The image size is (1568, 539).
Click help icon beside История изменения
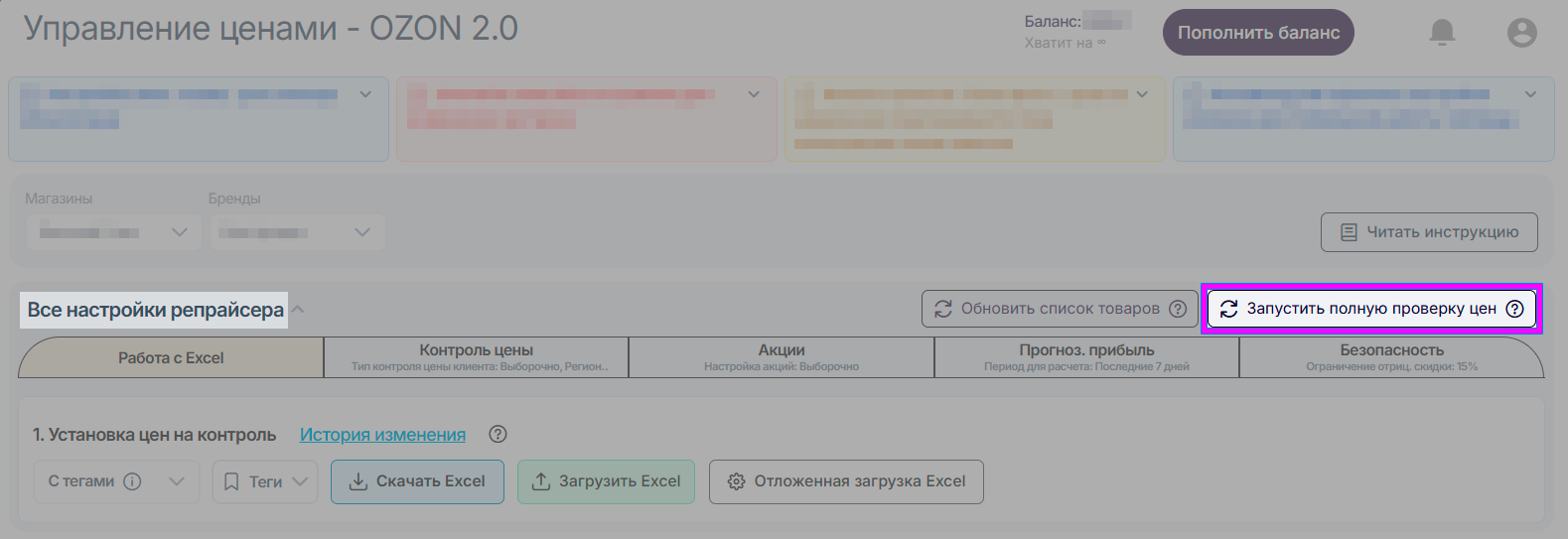click(499, 434)
